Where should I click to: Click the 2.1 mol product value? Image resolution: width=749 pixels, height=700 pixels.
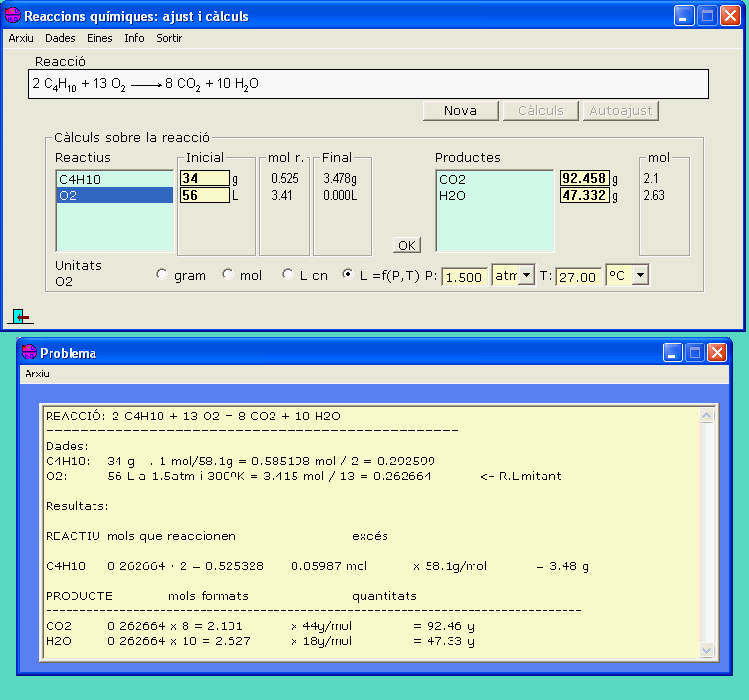point(651,179)
